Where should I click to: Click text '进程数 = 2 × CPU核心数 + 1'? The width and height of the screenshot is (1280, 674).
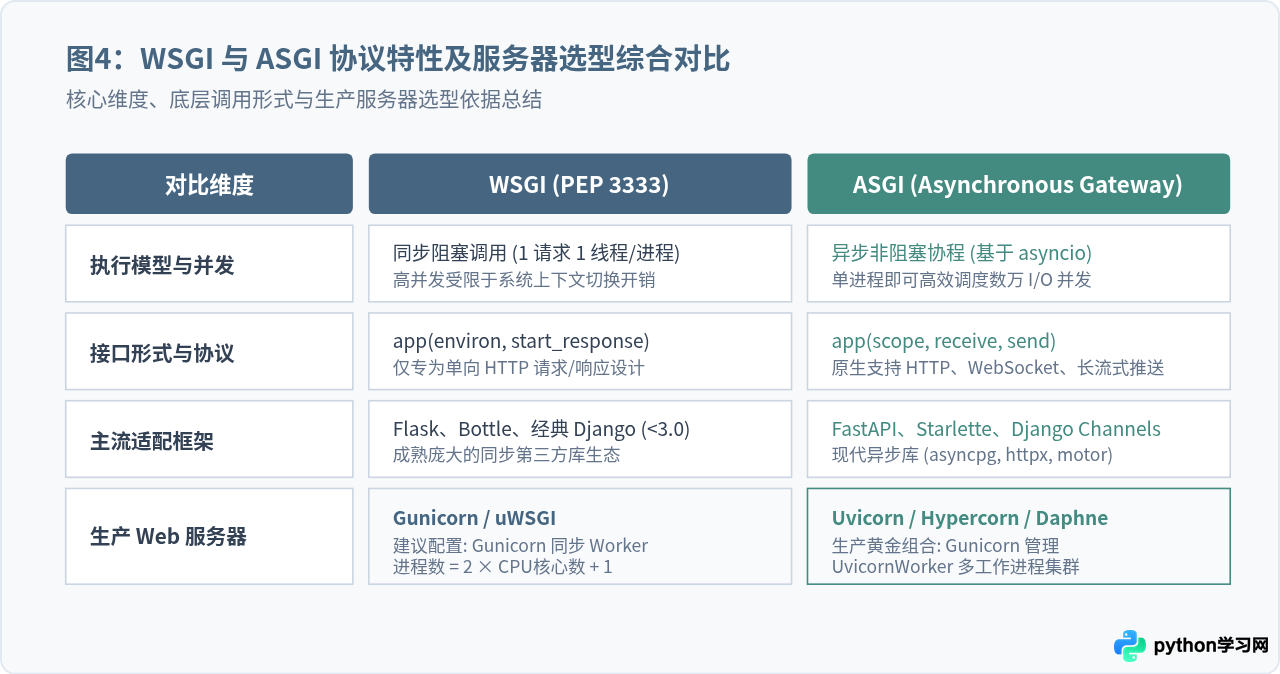click(x=503, y=567)
